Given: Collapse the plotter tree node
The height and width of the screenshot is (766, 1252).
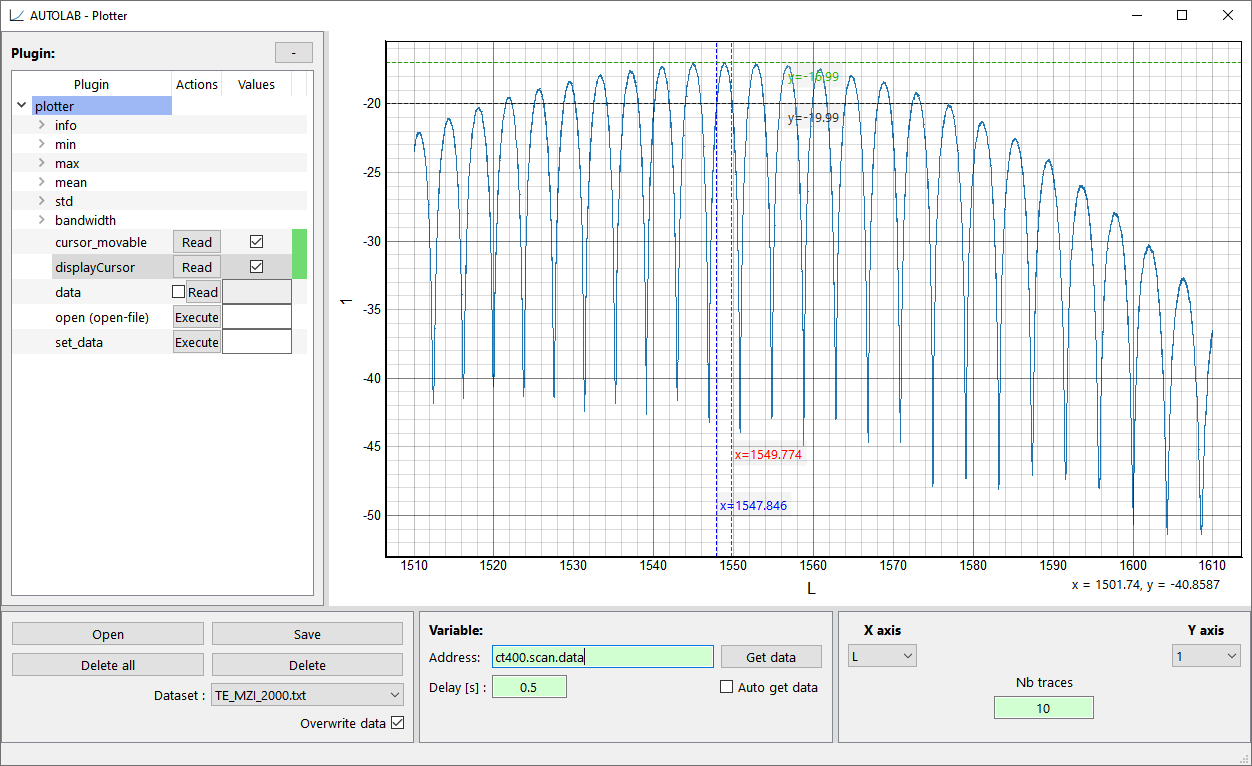Looking at the screenshot, I should 21,106.
